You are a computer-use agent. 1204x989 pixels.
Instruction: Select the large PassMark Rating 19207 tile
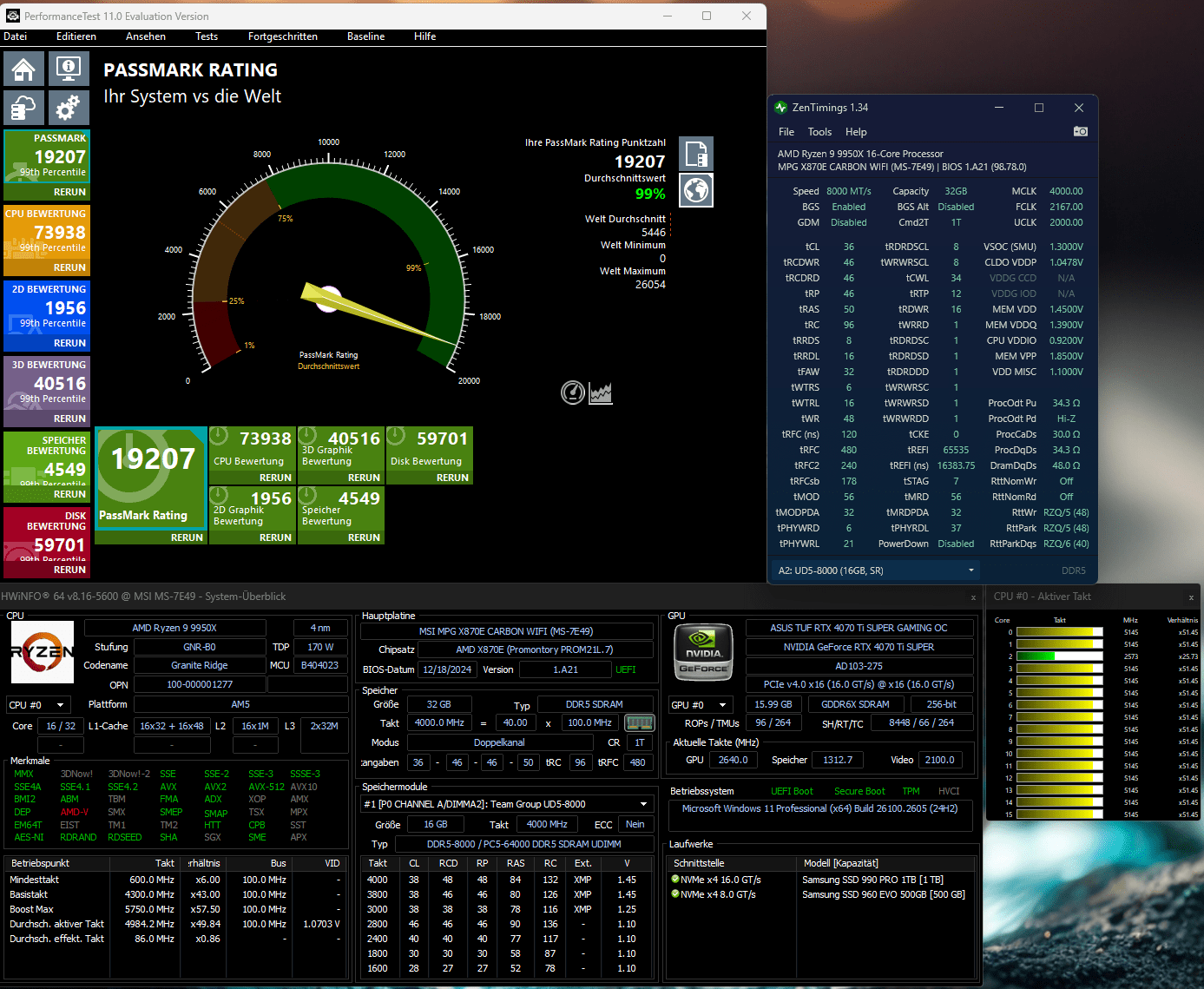pos(151,478)
